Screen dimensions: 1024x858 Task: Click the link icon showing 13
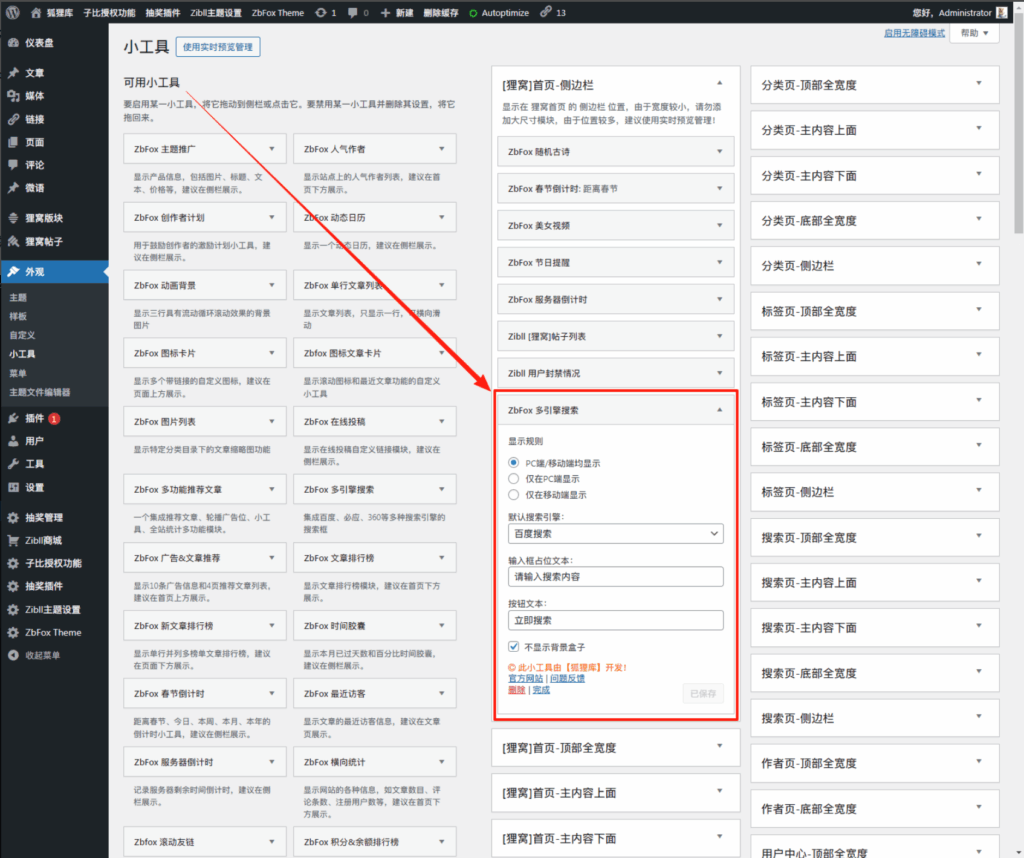546,12
